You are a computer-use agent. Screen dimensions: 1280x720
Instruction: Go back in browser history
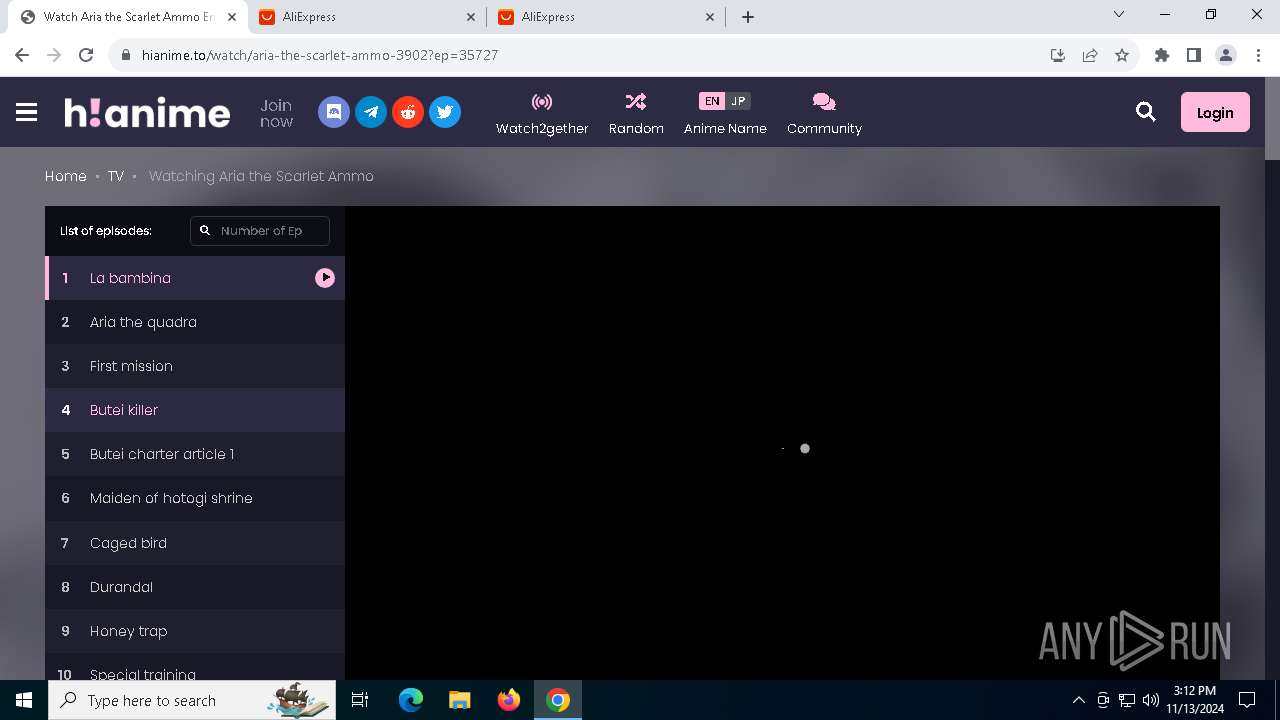(x=22, y=55)
